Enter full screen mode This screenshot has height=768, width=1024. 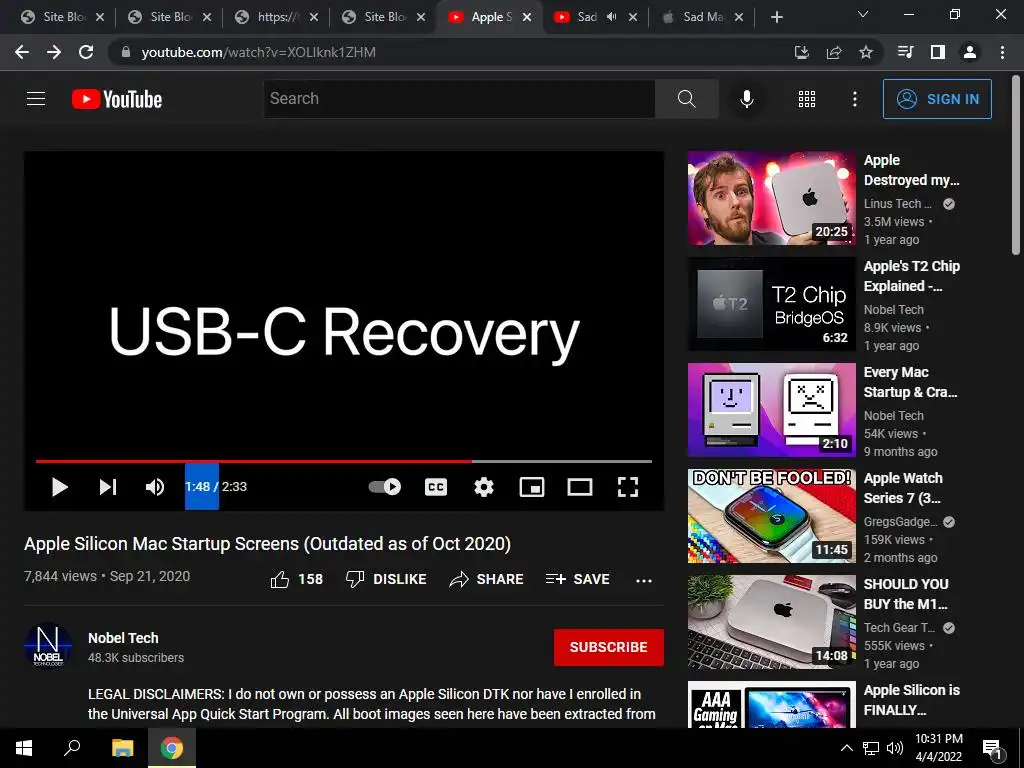coord(628,487)
